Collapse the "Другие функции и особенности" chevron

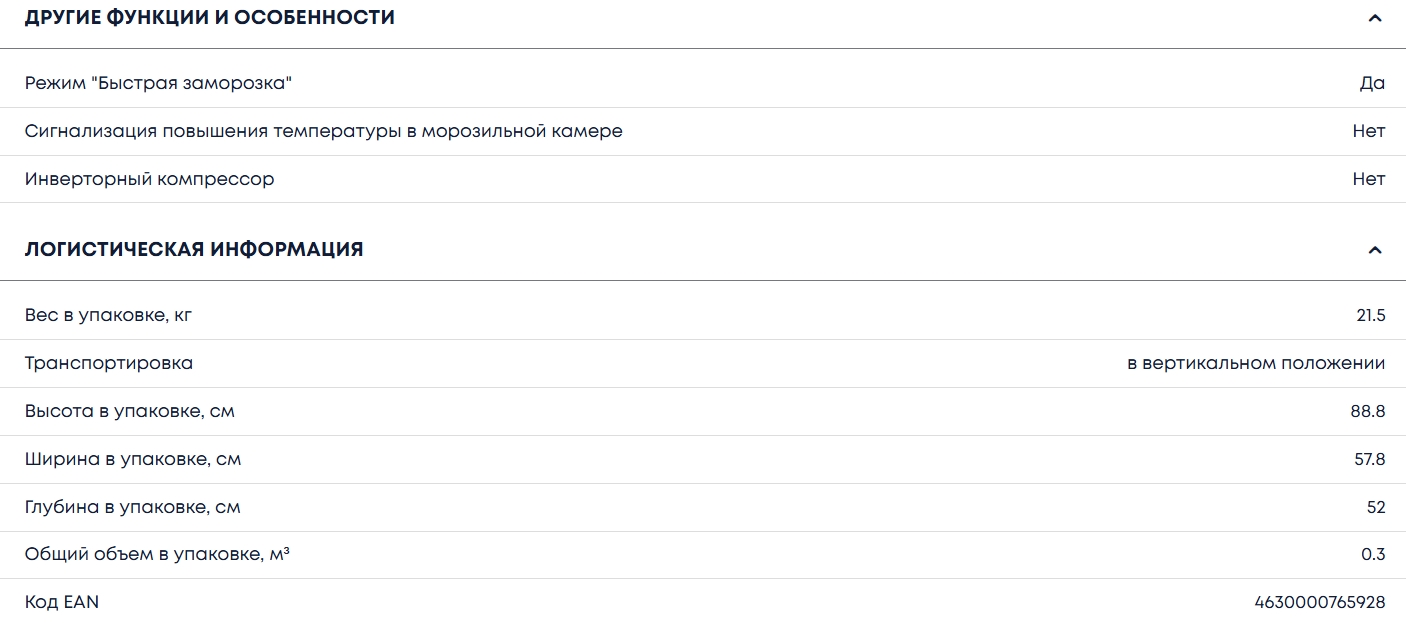1375,18
